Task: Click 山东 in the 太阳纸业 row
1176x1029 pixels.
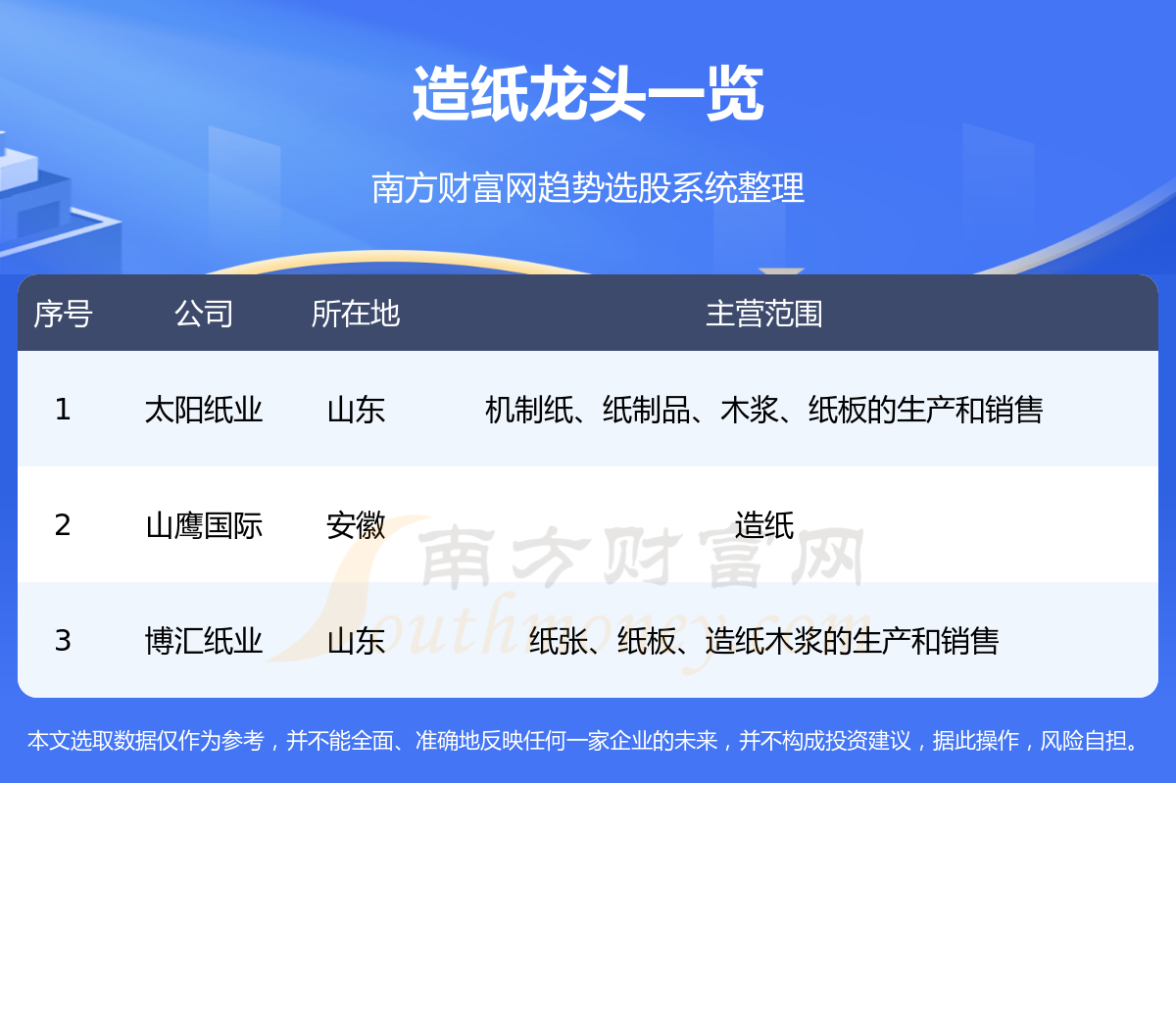Action: point(356,409)
